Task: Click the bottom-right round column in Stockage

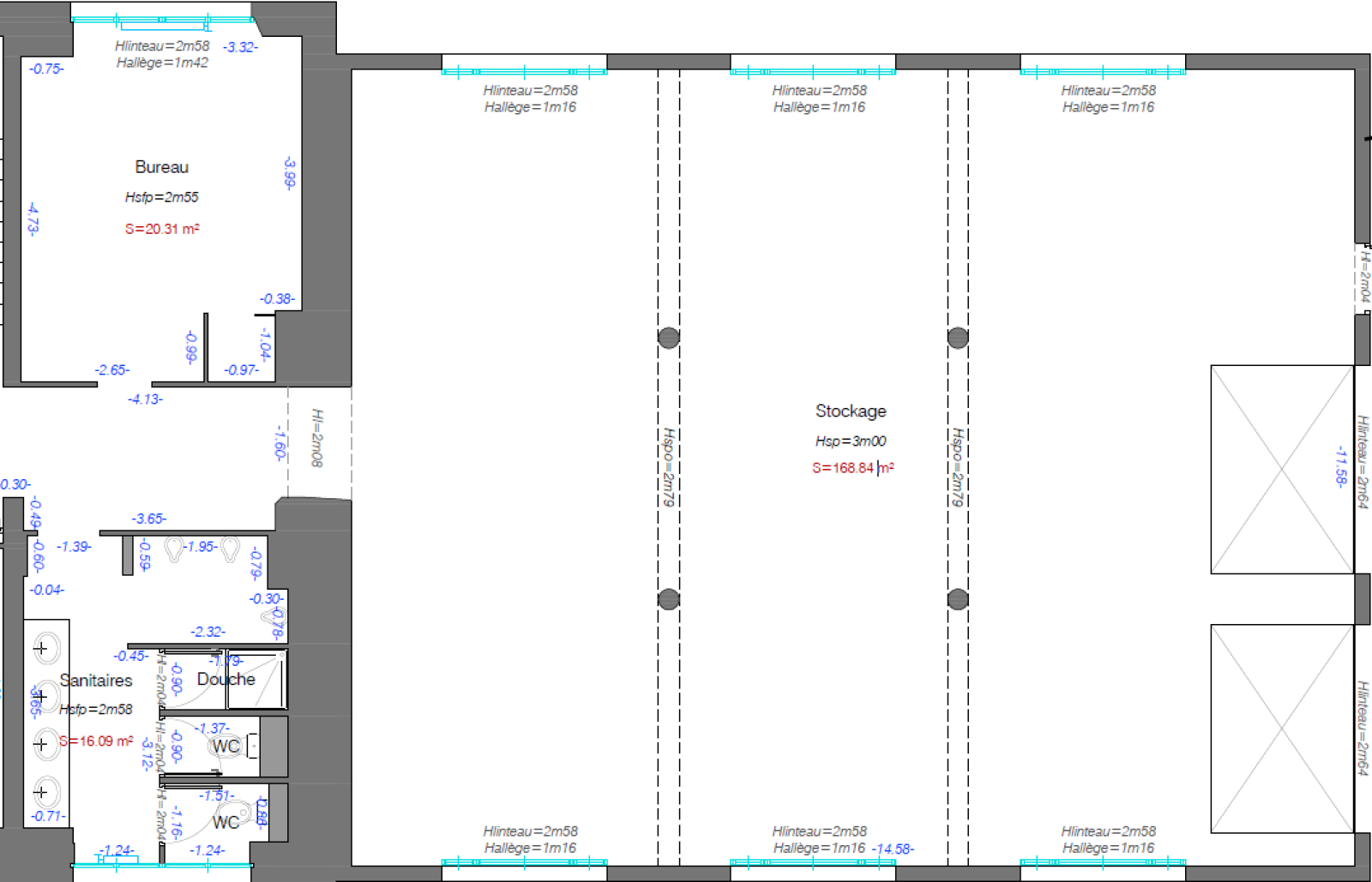Action: (x=958, y=599)
